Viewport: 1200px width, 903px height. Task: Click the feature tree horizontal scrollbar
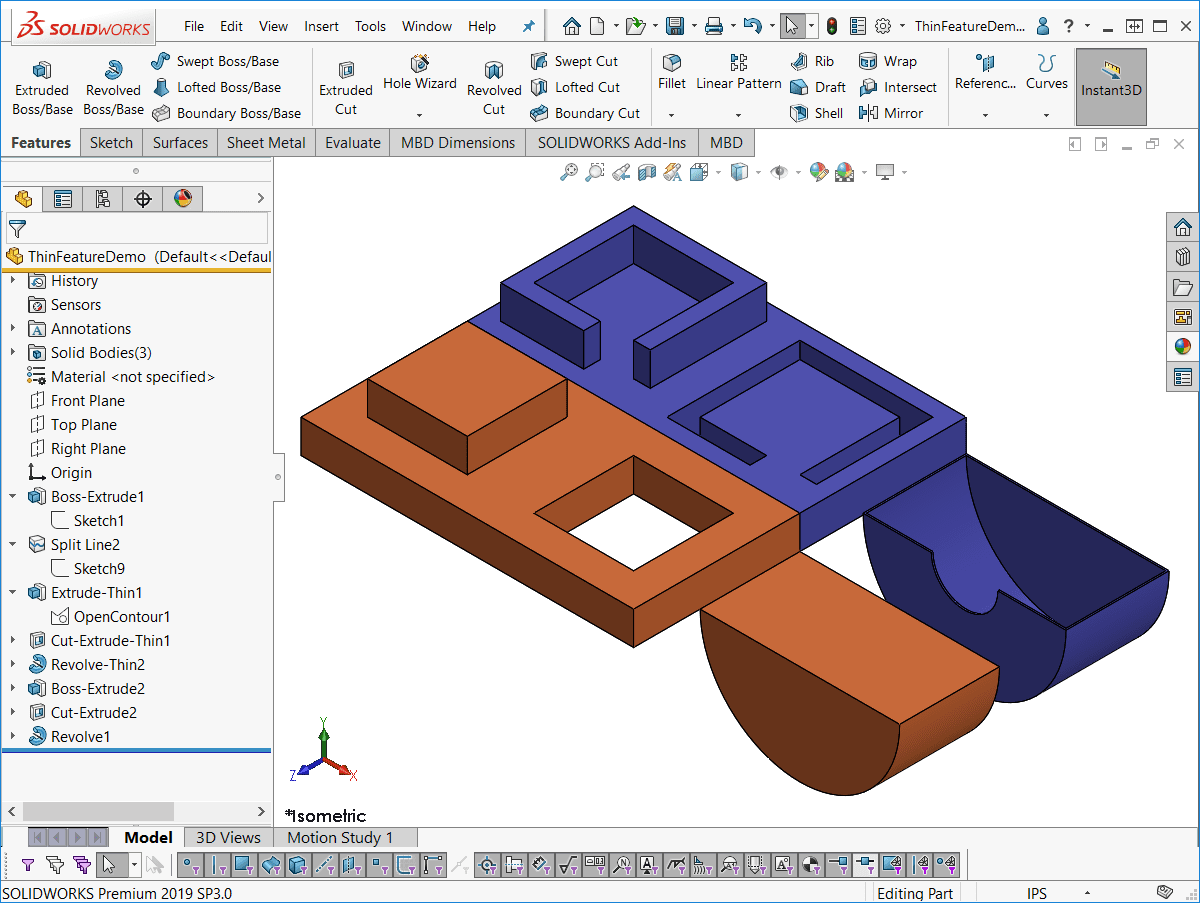[137, 811]
